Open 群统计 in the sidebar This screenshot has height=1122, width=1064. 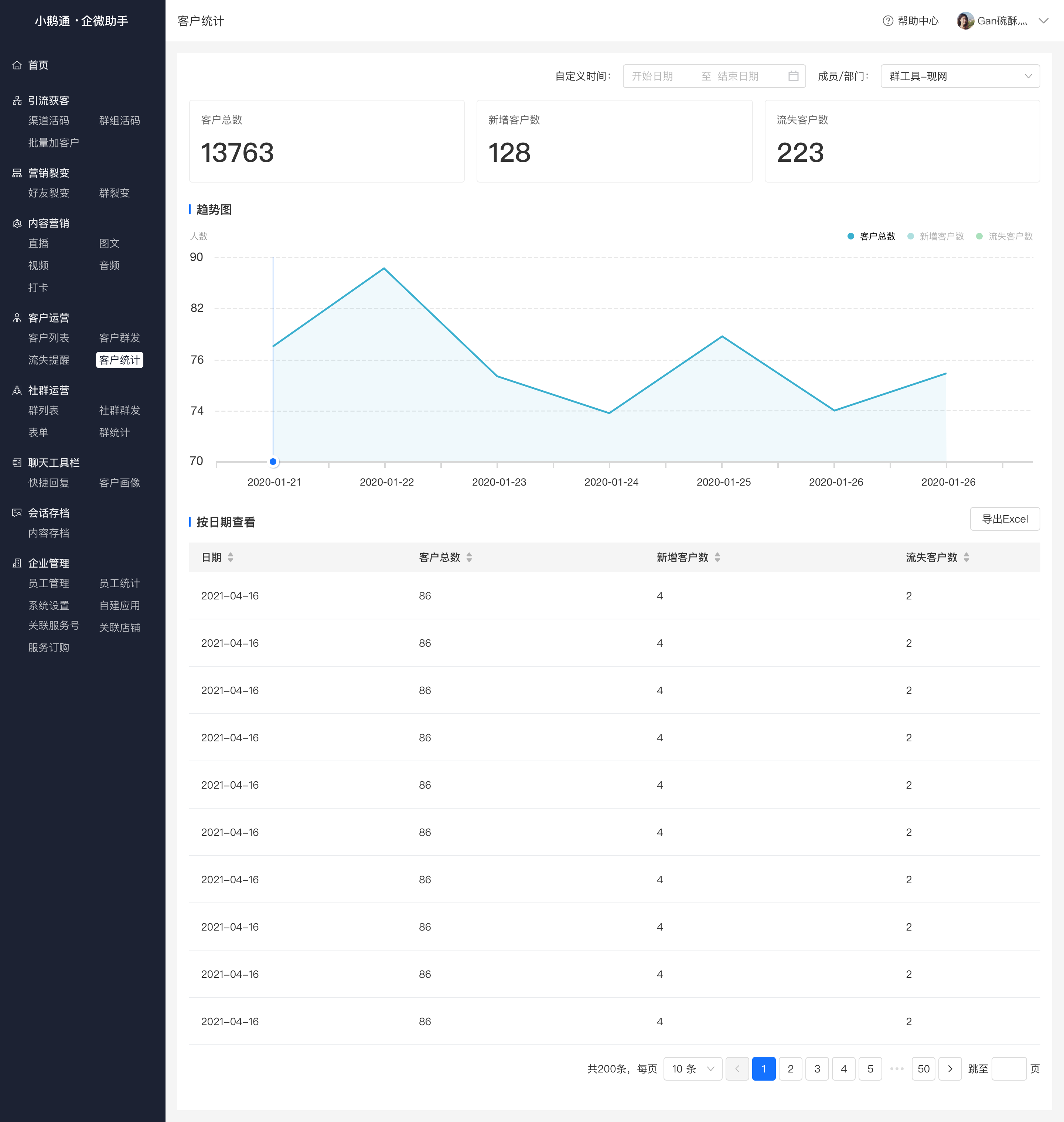click(115, 433)
